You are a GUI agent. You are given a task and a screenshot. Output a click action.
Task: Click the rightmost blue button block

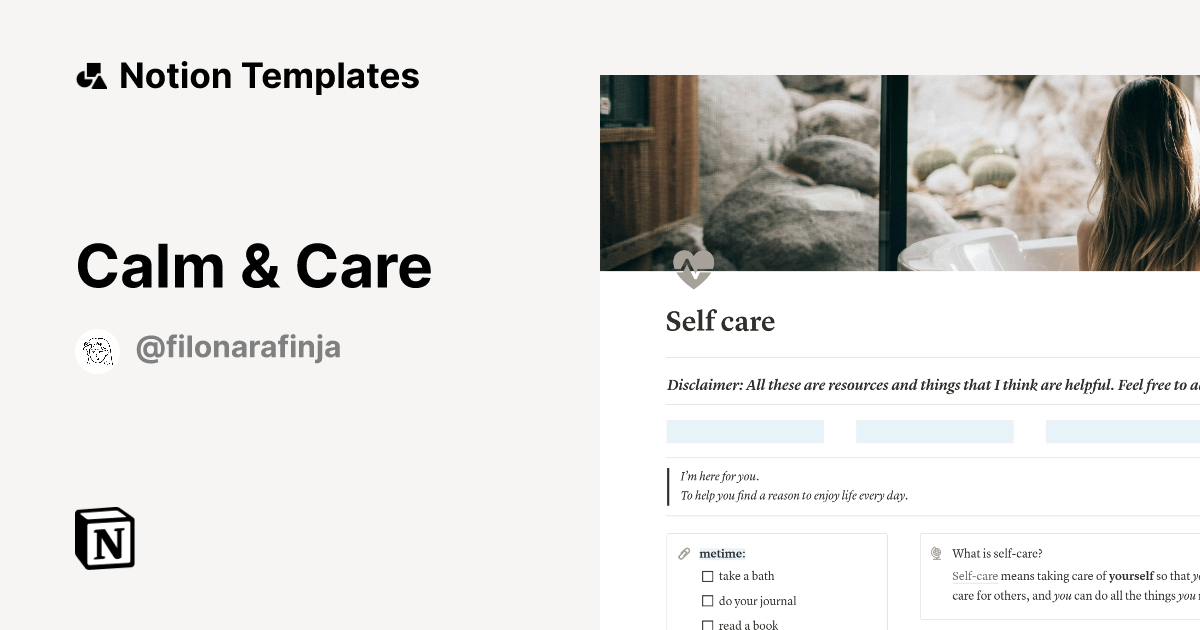click(x=1122, y=430)
